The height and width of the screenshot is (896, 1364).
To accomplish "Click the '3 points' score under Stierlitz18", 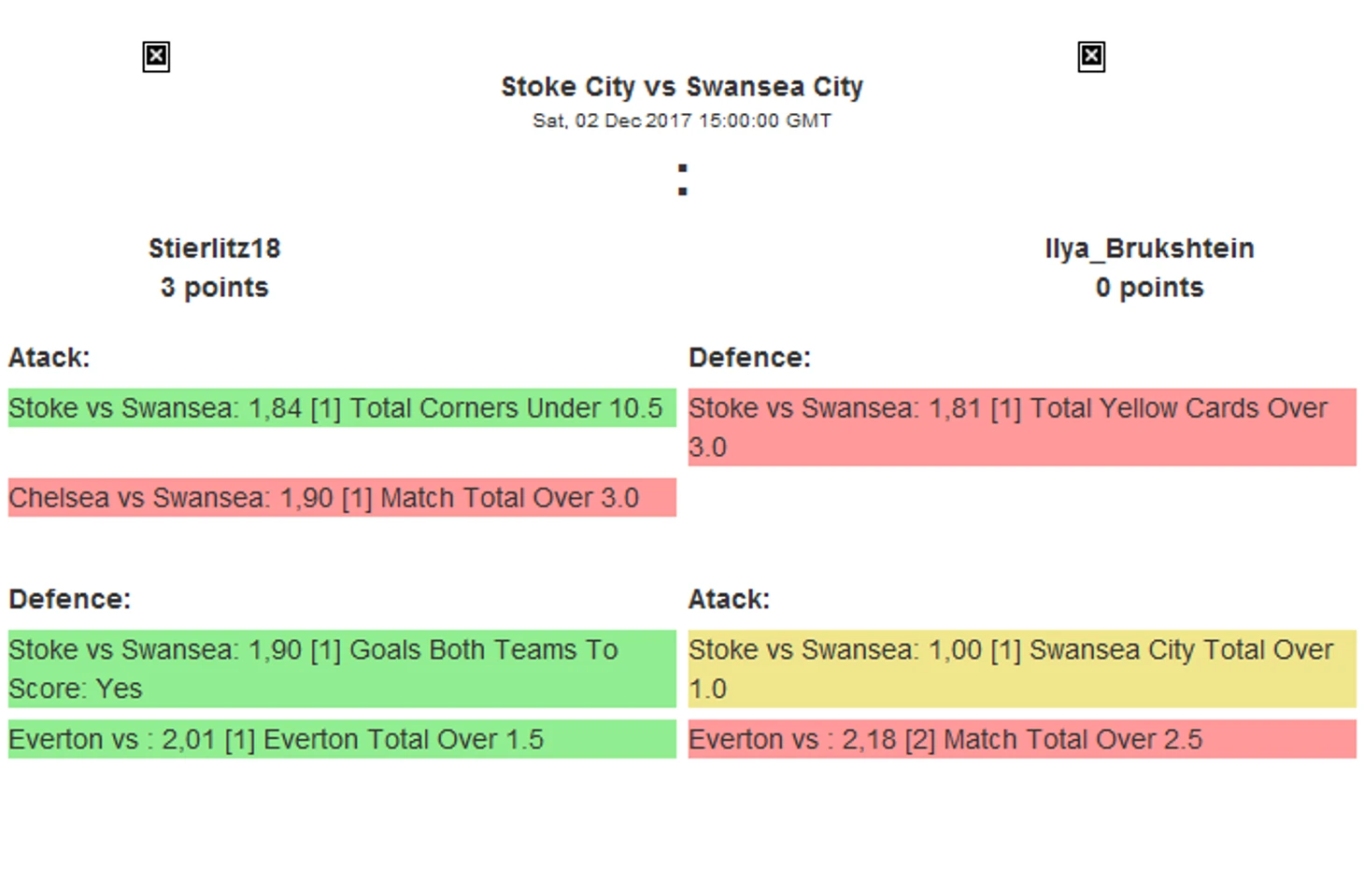I will [x=214, y=288].
